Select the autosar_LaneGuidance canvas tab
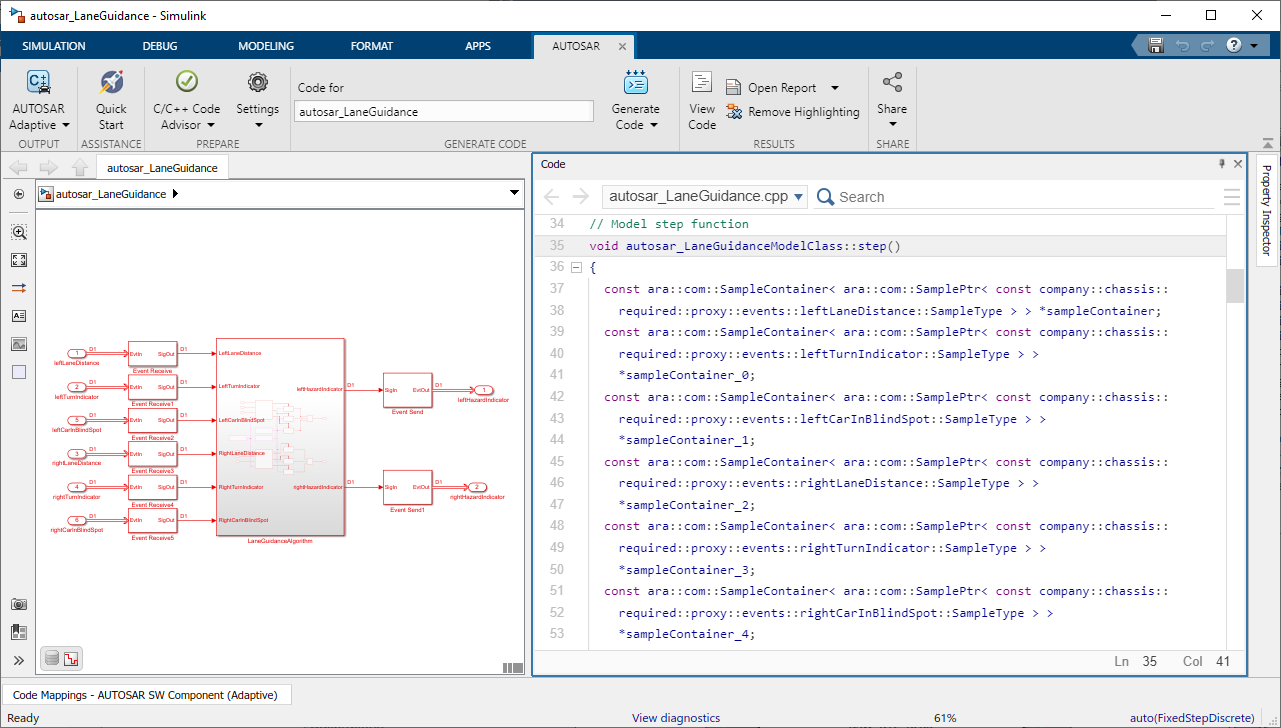Image resolution: width=1281 pixels, height=728 pixels. pyautogui.click(x=162, y=168)
